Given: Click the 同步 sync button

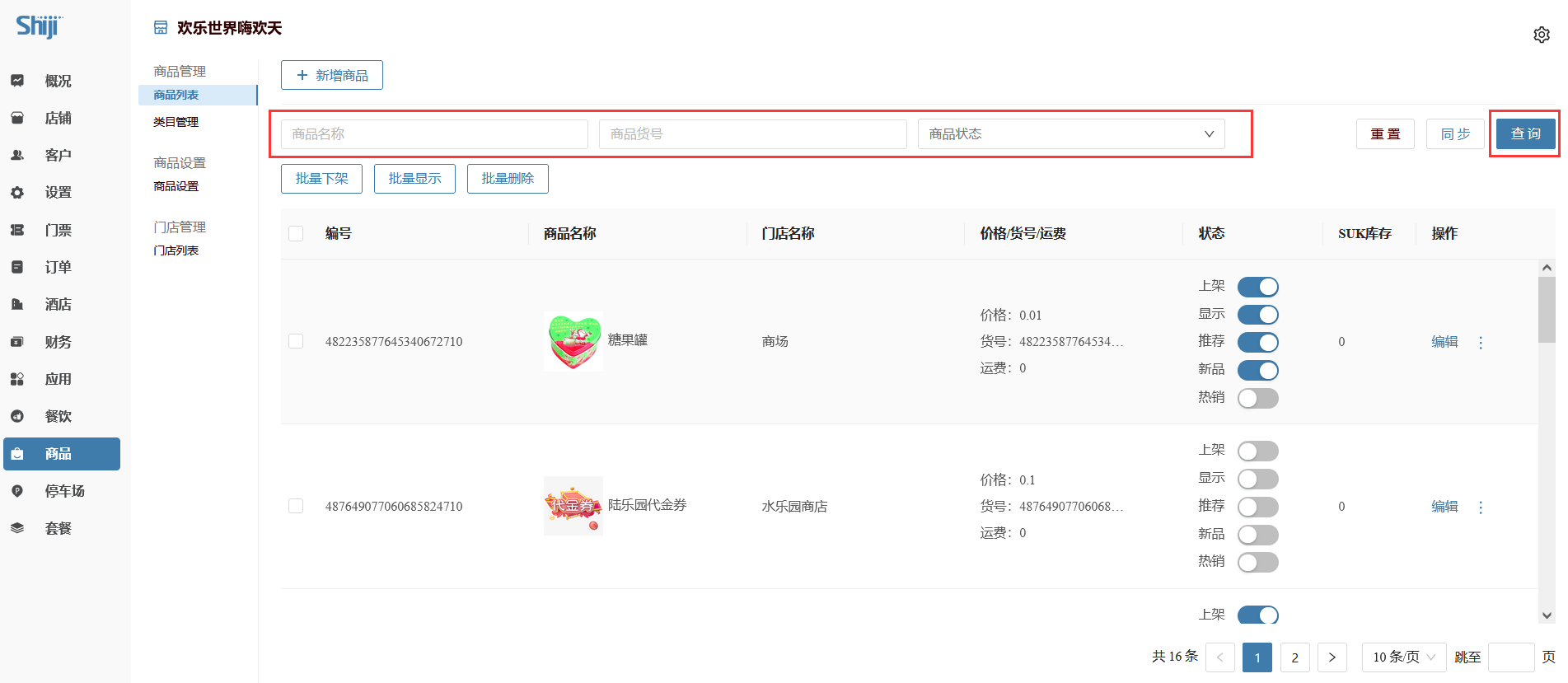Looking at the screenshot, I should click(x=1455, y=134).
